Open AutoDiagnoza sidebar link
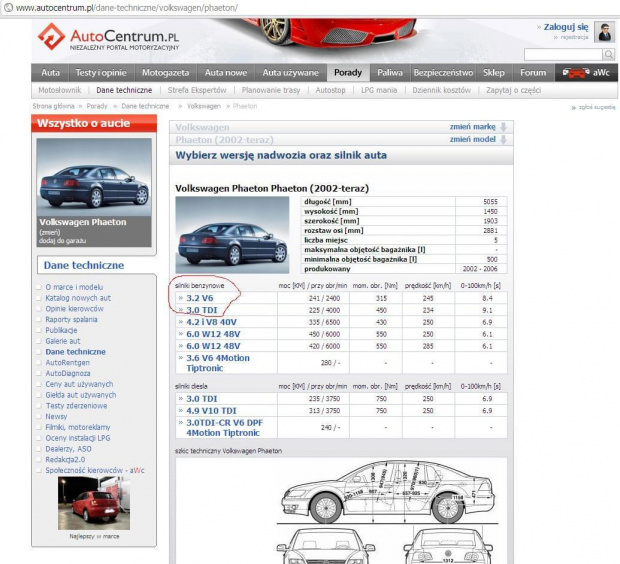 point(68,373)
